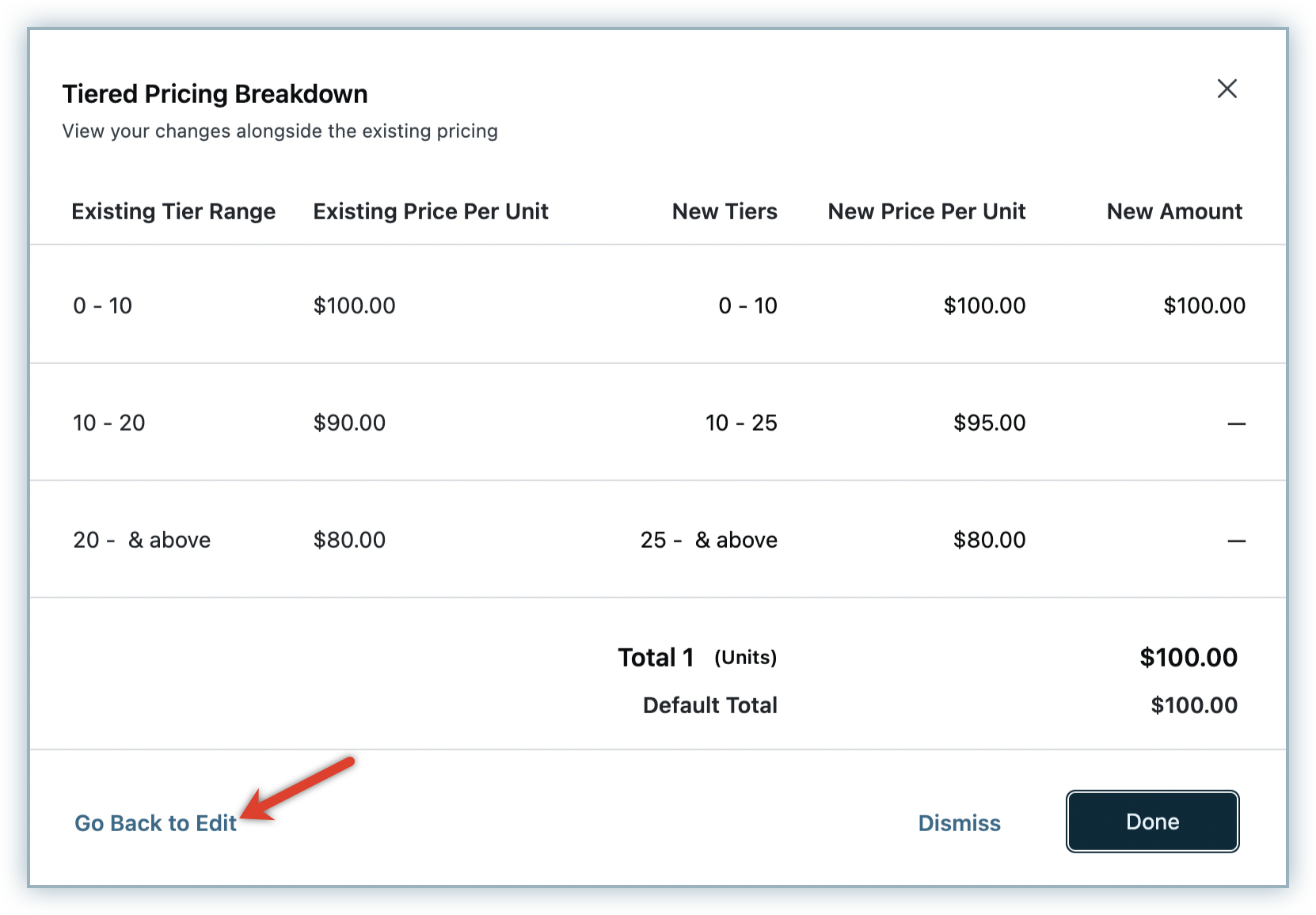
Task: Click the $90.00 existing price value
Action: tap(349, 423)
